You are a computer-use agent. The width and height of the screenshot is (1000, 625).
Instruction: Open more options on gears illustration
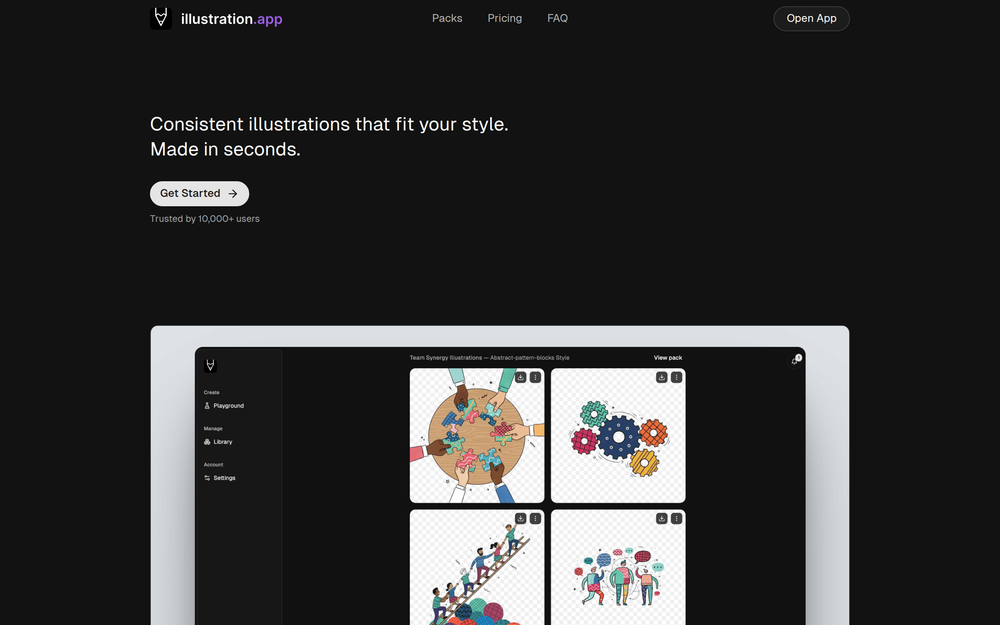point(676,378)
